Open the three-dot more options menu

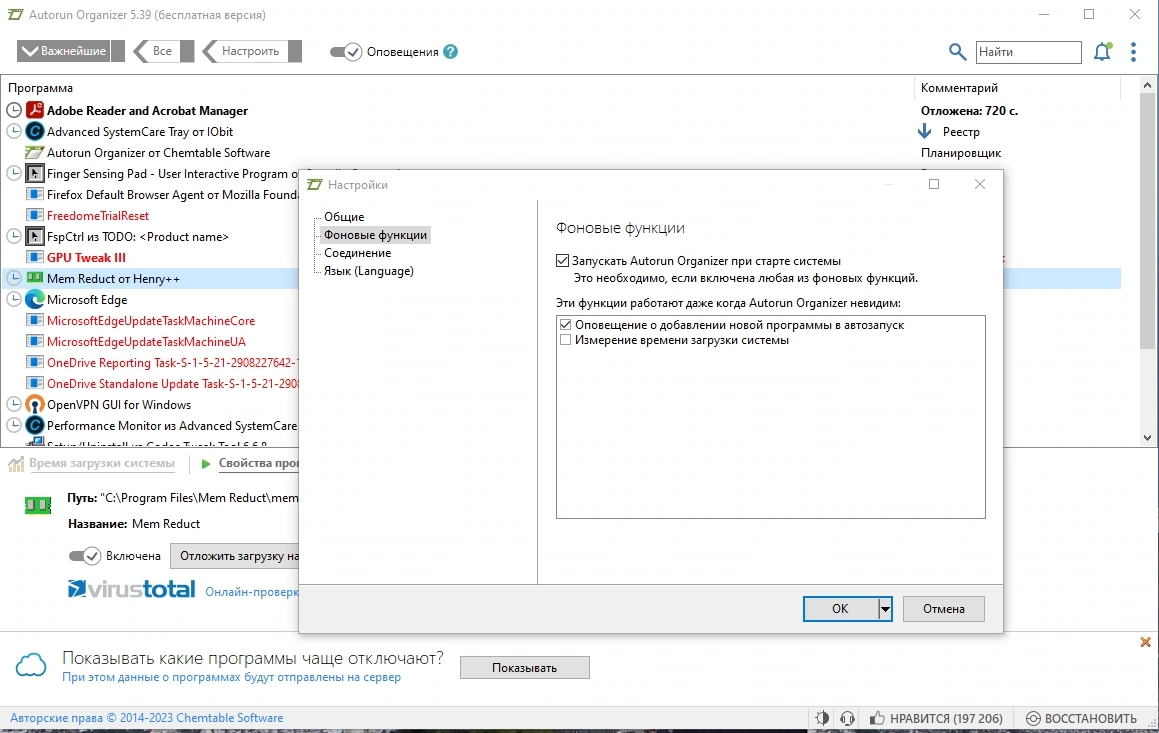click(1133, 52)
